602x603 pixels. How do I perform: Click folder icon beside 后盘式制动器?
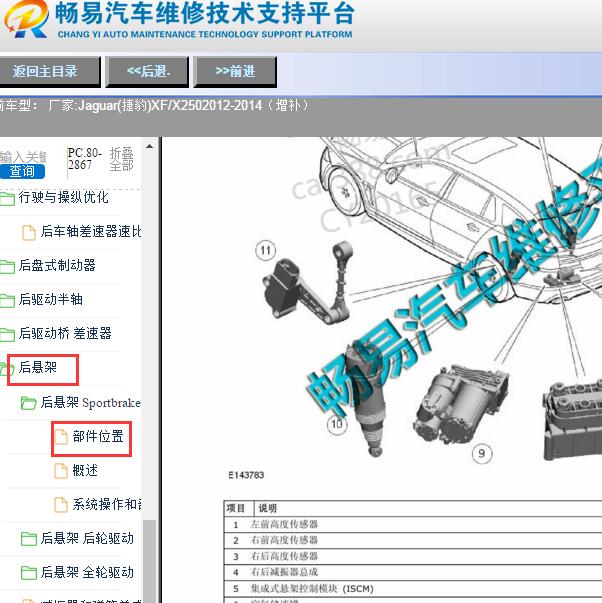7,266
